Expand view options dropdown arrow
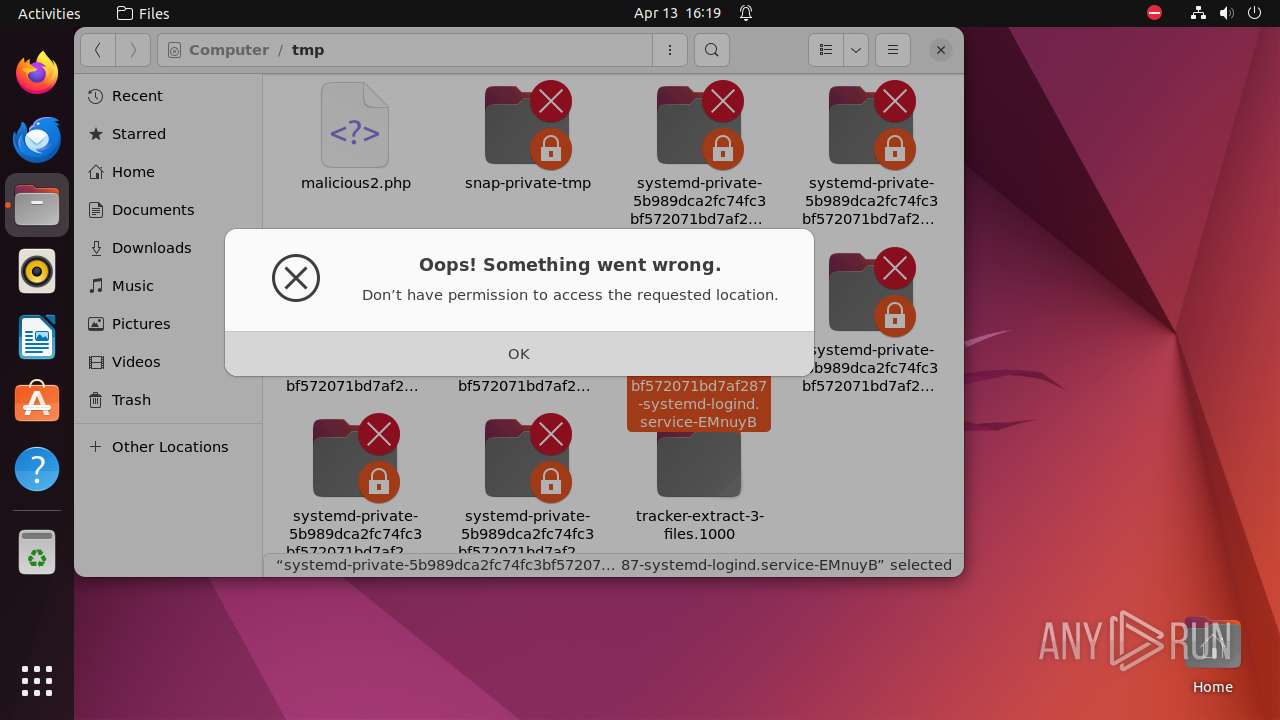 pyautogui.click(x=855, y=50)
